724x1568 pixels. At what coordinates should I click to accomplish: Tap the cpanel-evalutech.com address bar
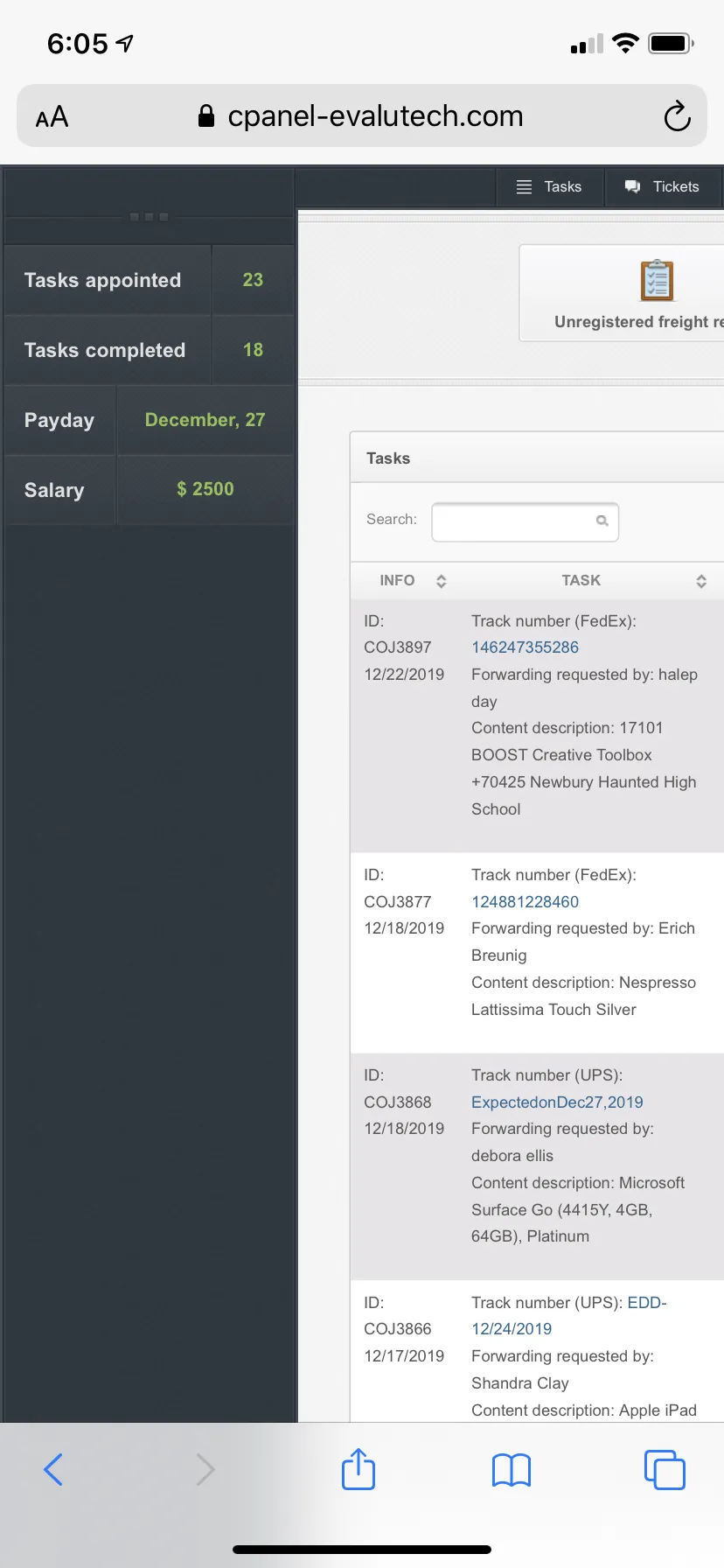[x=362, y=115]
